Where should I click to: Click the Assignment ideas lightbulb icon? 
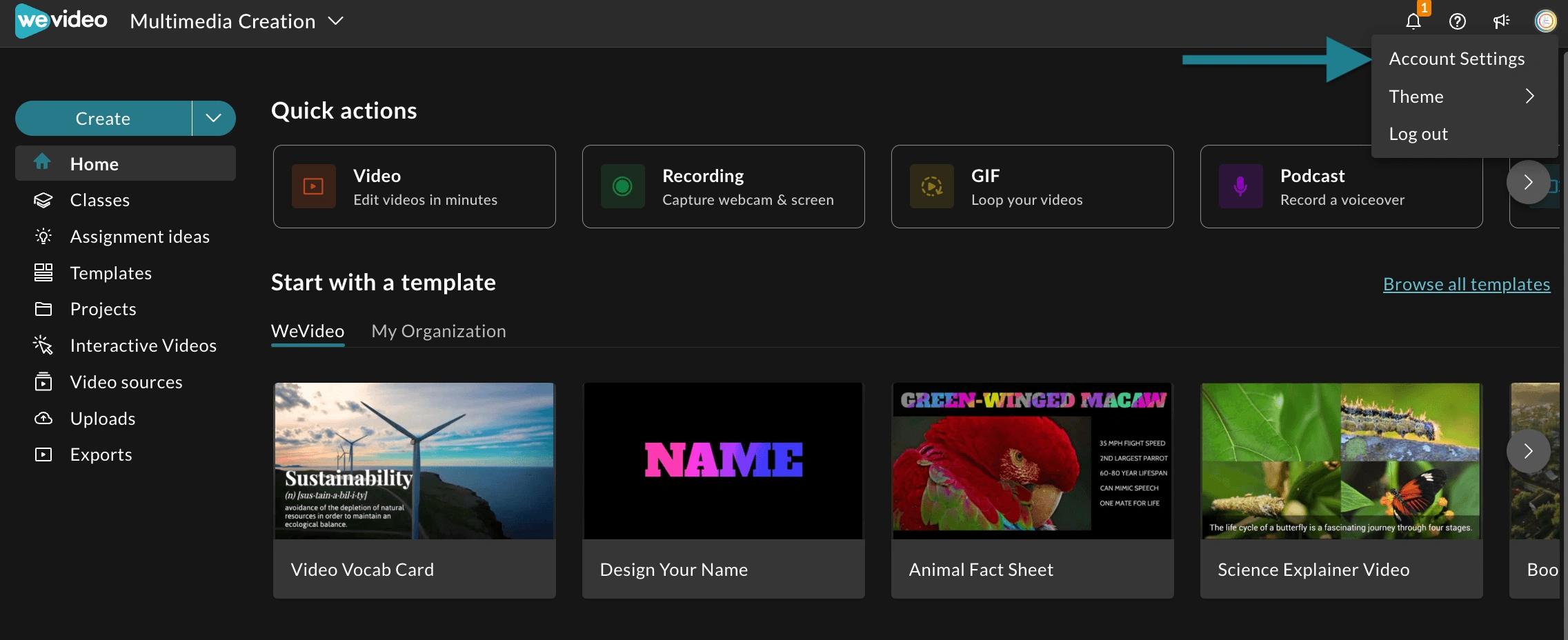pos(43,237)
